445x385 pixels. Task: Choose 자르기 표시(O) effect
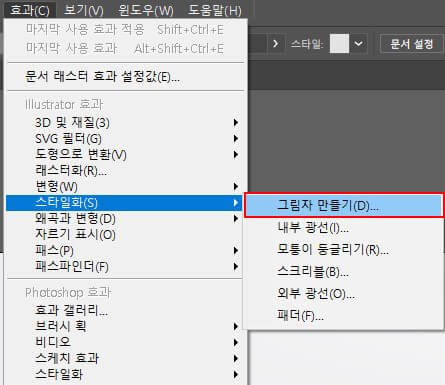click(124, 235)
